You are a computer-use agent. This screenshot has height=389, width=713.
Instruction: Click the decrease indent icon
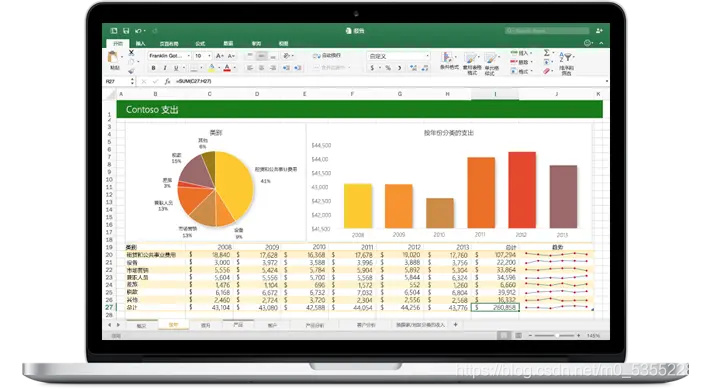click(x=286, y=68)
